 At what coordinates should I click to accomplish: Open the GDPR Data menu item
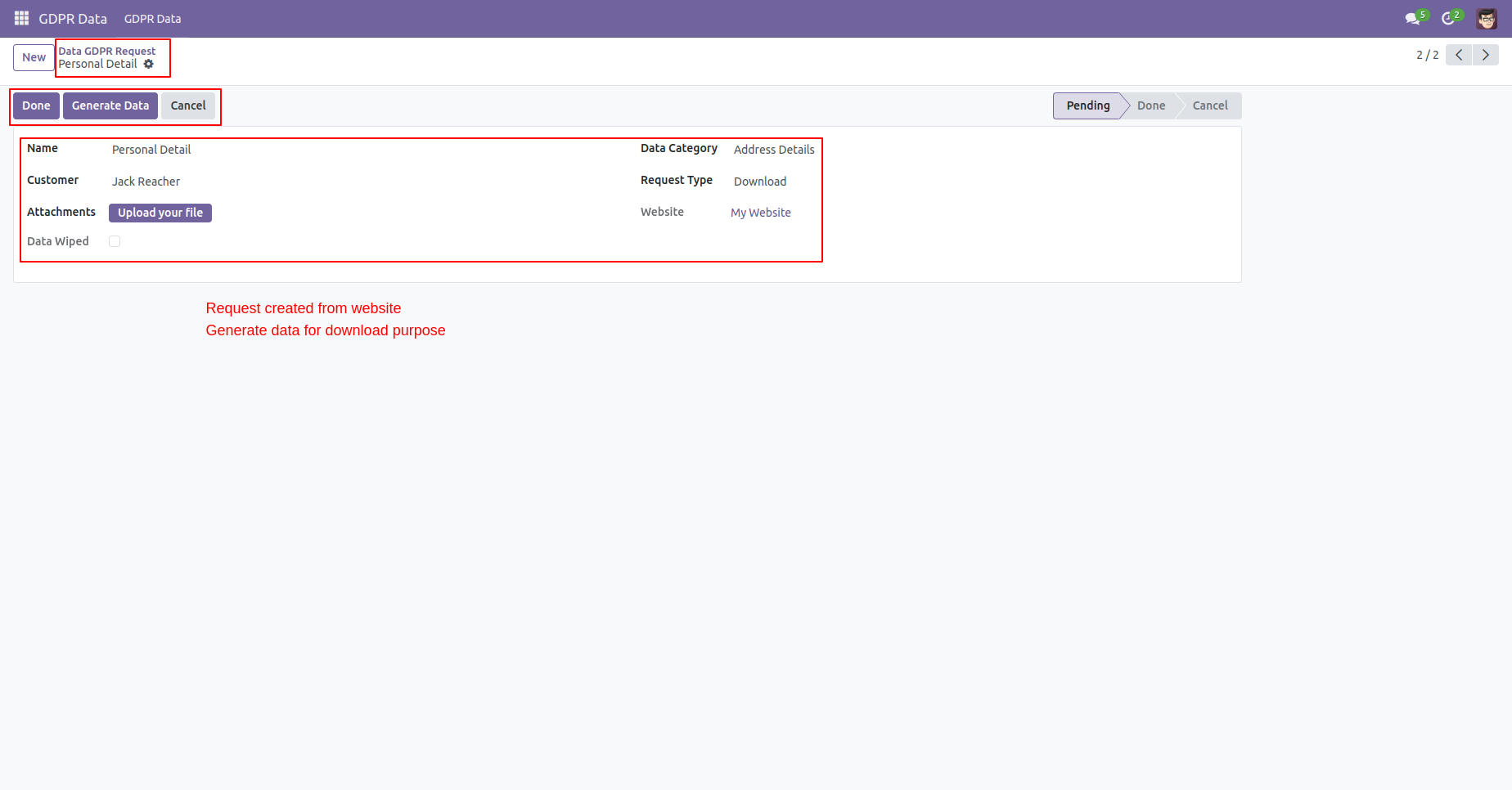click(x=153, y=19)
